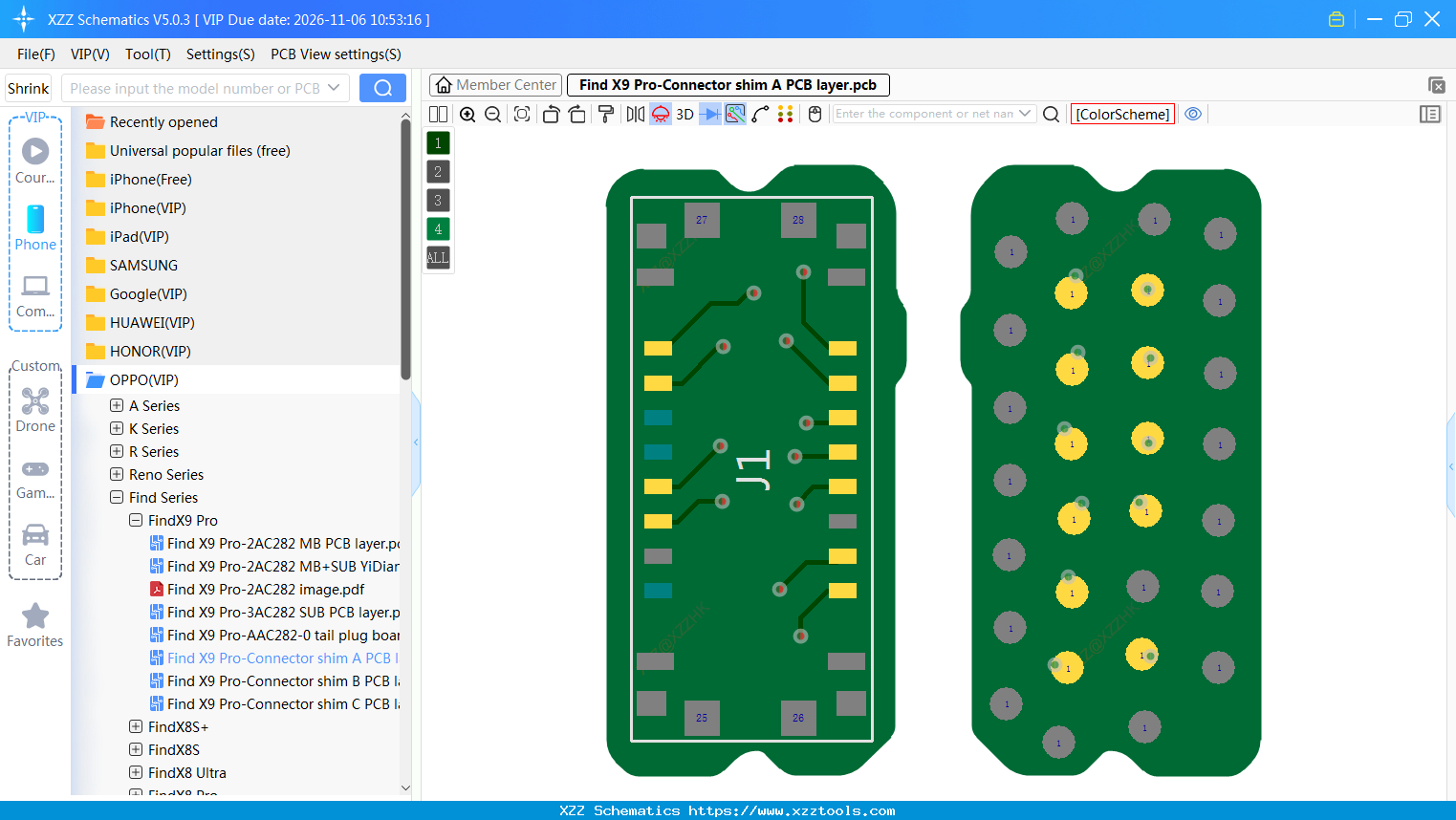Expand the A Series tree node
The width and height of the screenshot is (1456, 820).
pyautogui.click(x=115, y=405)
